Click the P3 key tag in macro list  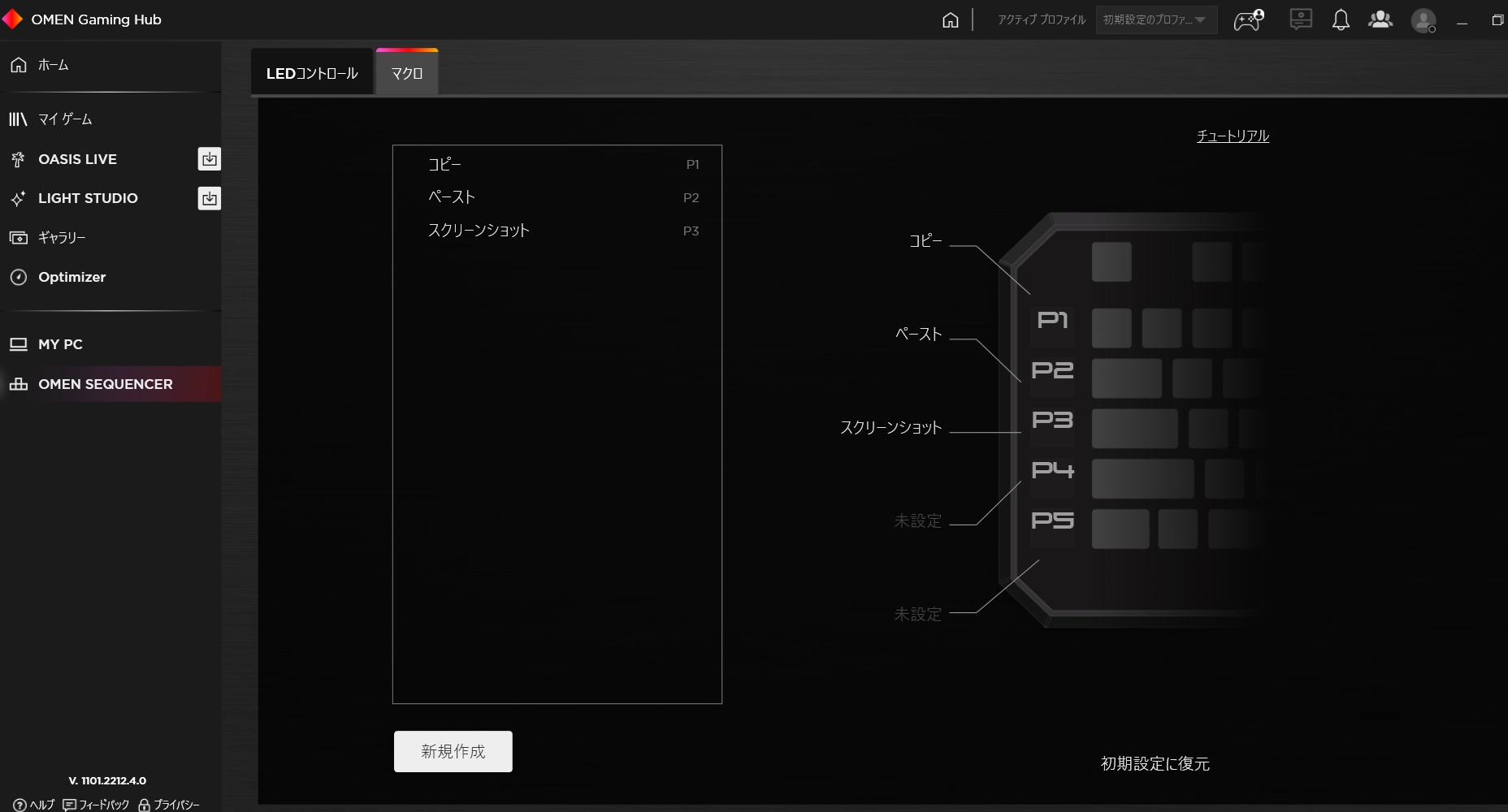point(691,231)
